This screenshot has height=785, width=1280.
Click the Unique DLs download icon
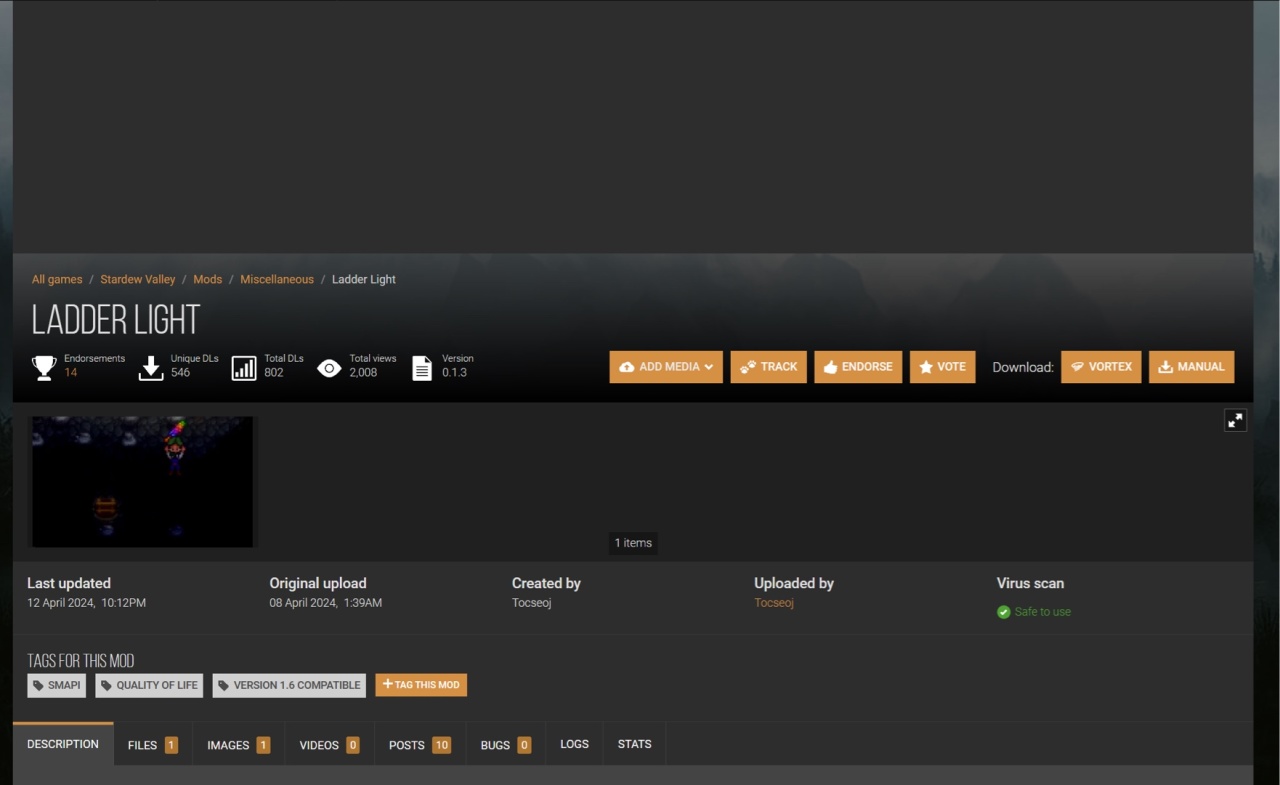click(151, 368)
